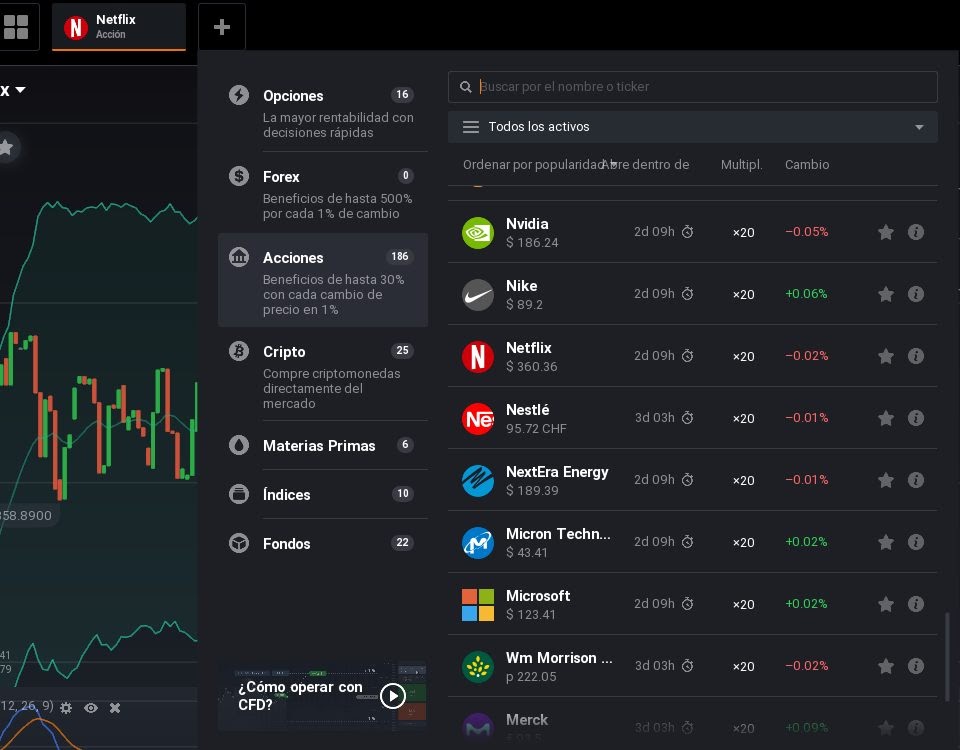Open the Nvidia stock row
The image size is (960, 750).
692,232
